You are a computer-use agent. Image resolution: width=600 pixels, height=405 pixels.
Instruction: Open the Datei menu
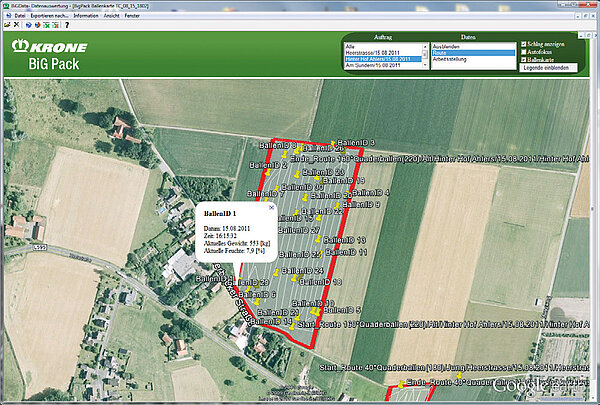click(20, 16)
